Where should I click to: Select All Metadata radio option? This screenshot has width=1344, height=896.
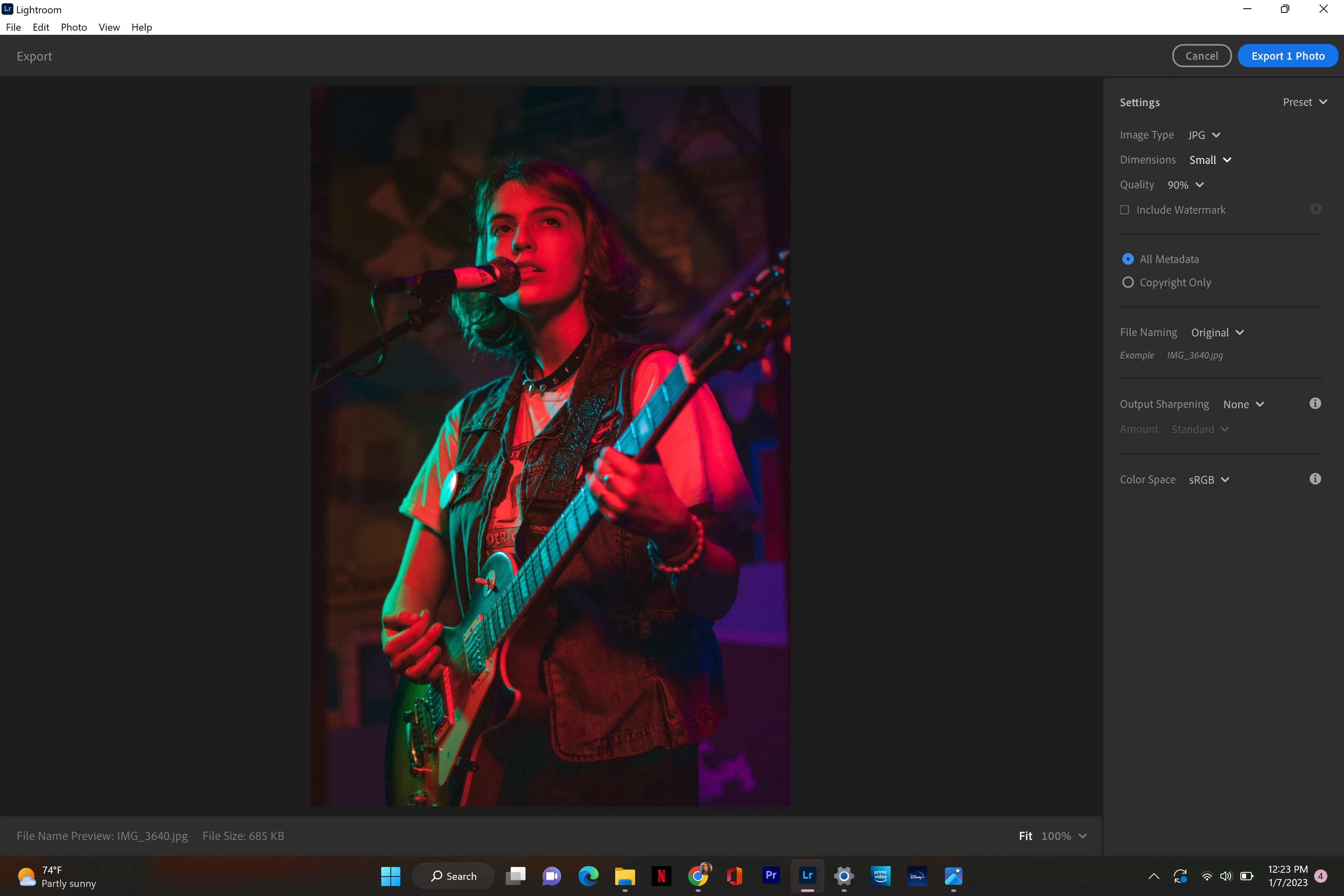coord(1128,259)
